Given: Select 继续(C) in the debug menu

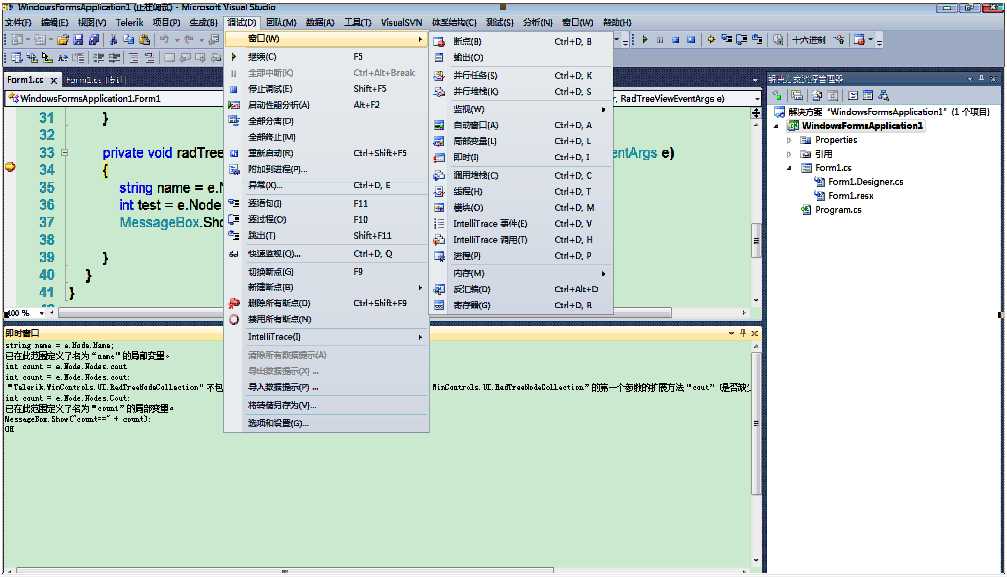Looking at the screenshot, I should [x=326, y=57].
